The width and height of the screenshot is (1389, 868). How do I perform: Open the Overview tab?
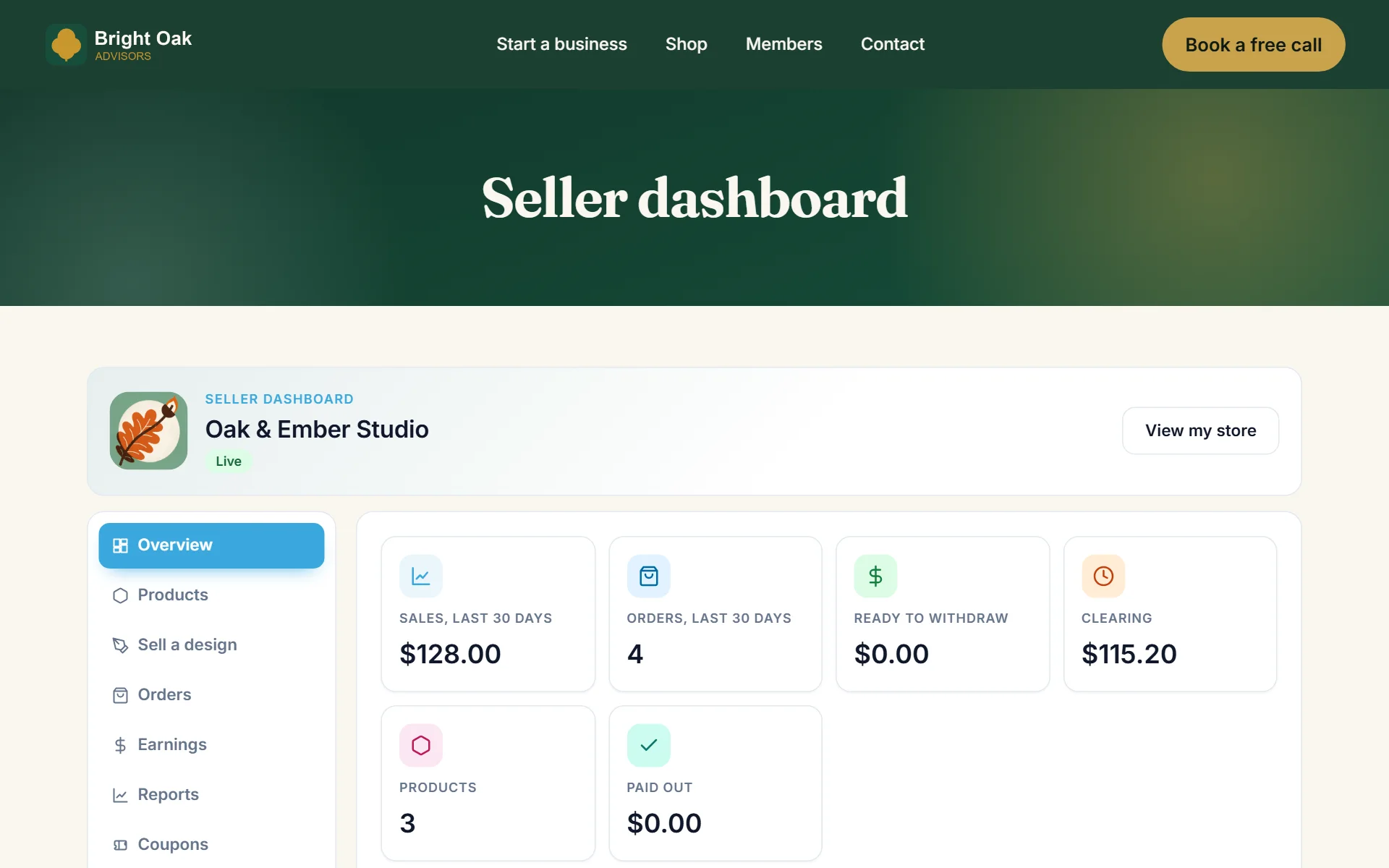click(211, 545)
